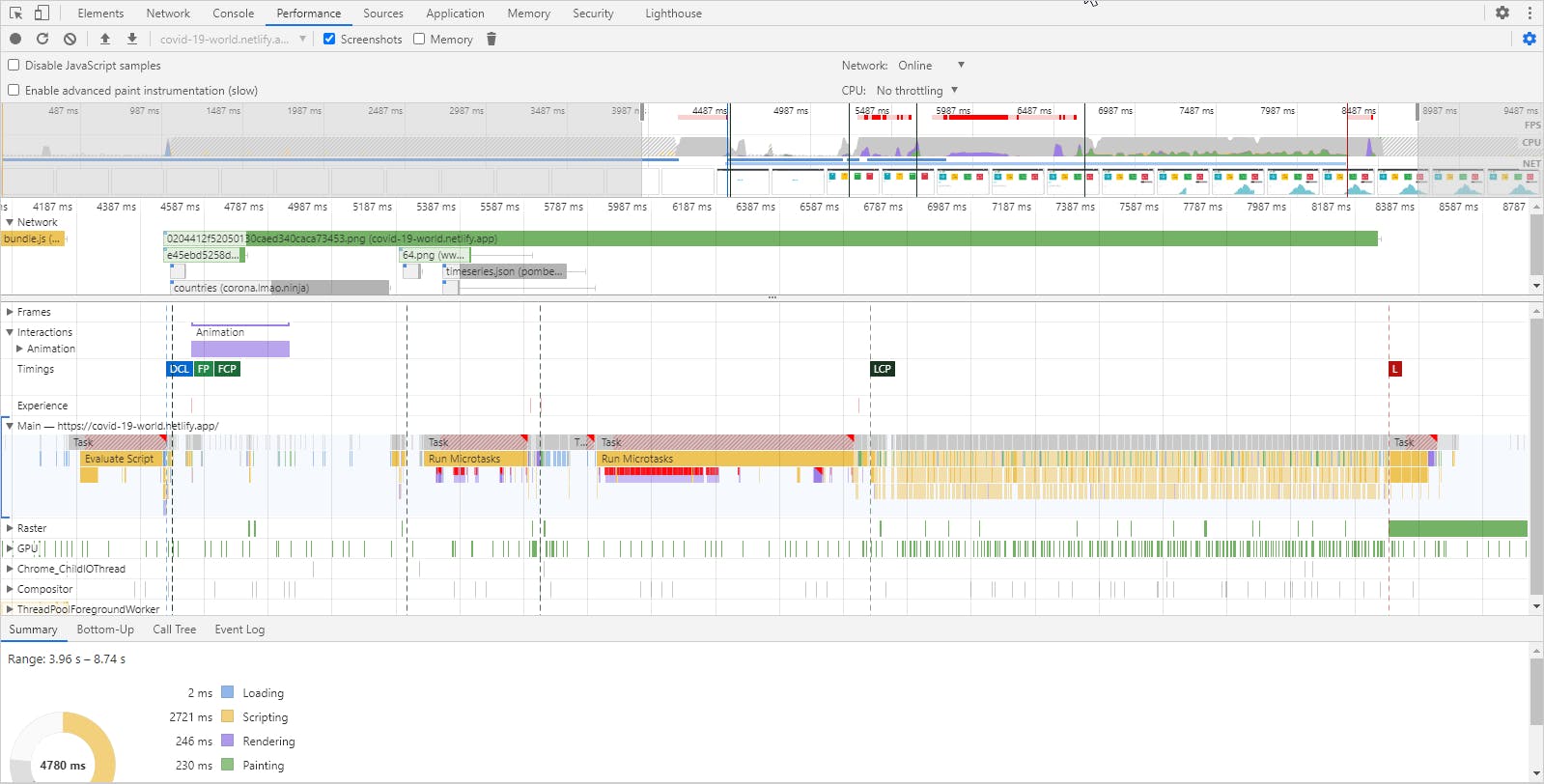This screenshot has height=784, width=1544.
Task: Open the Sources tab
Action: 383,14
